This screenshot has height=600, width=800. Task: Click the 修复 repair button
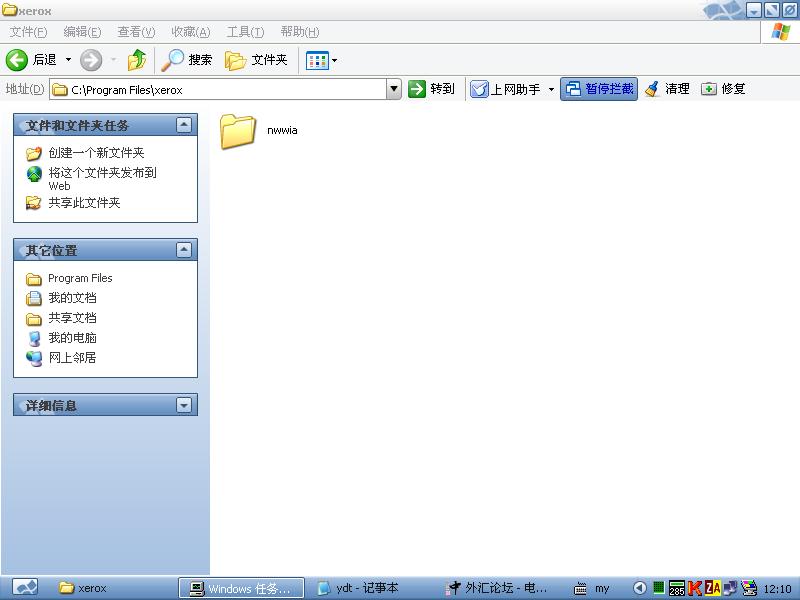(x=723, y=89)
